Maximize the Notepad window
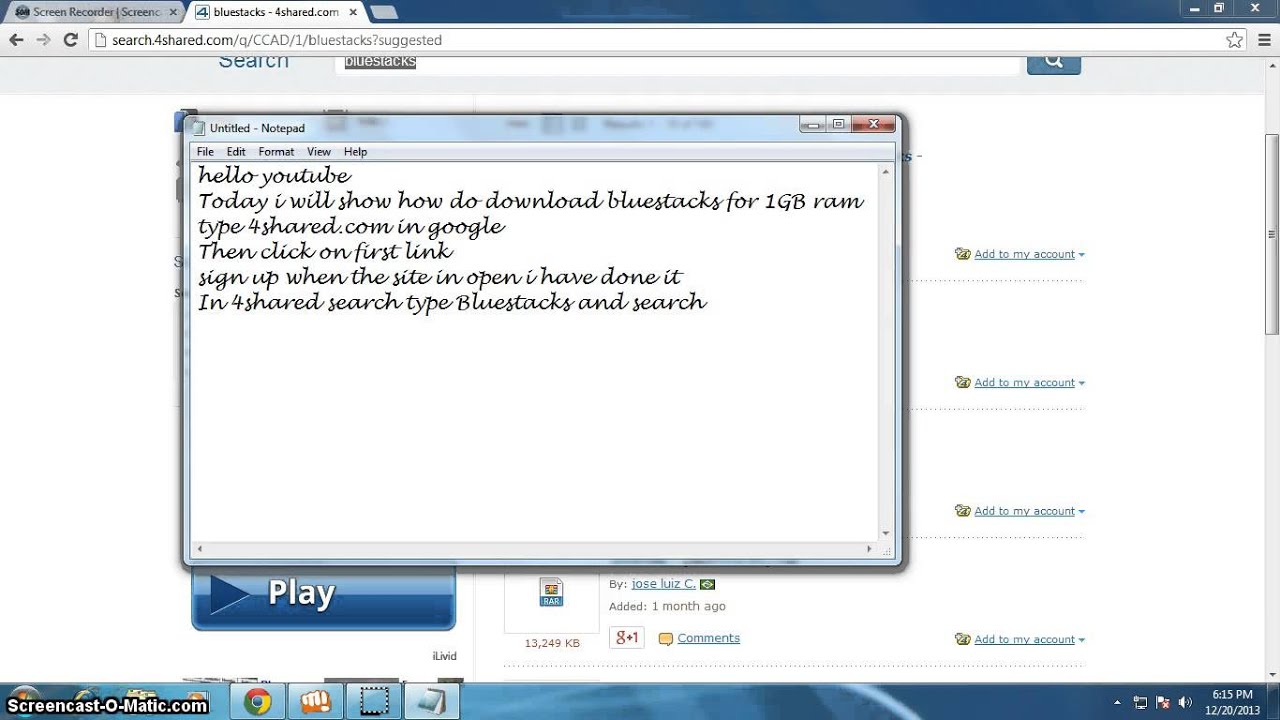Image resolution: width=1280 pixels, height=720 pixels. click(x=838, y=124)
